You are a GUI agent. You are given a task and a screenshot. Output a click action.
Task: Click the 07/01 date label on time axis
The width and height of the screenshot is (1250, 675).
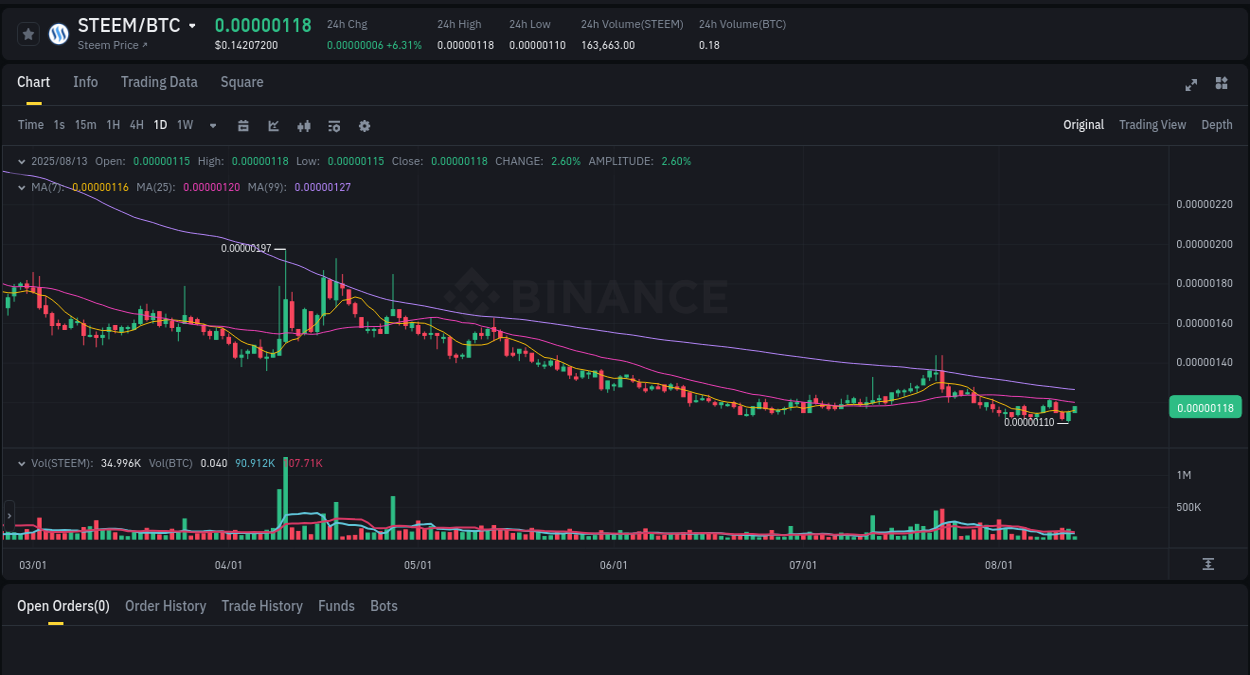(x=803, y=565)
